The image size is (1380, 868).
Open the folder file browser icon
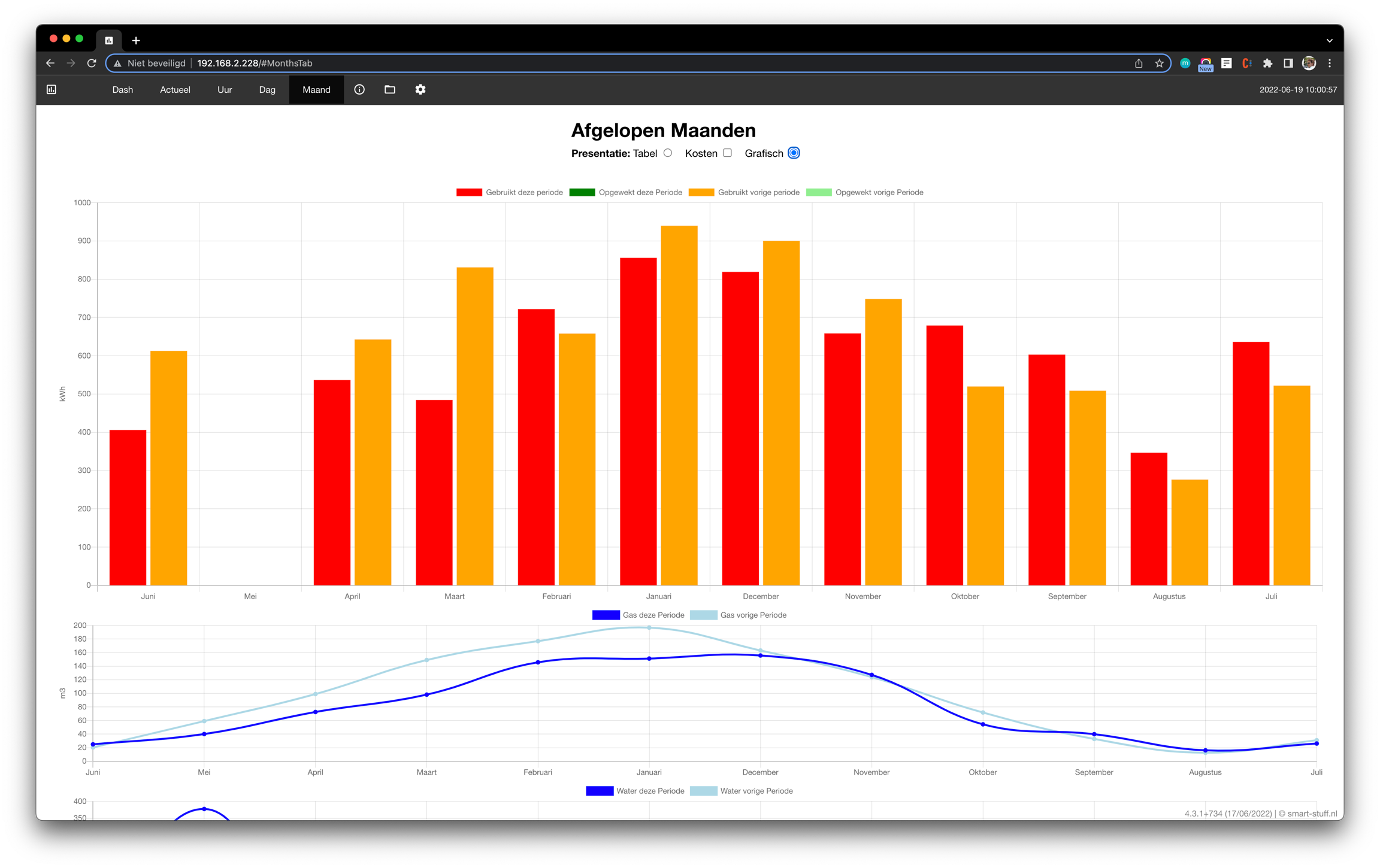click(x=390, y=89)
